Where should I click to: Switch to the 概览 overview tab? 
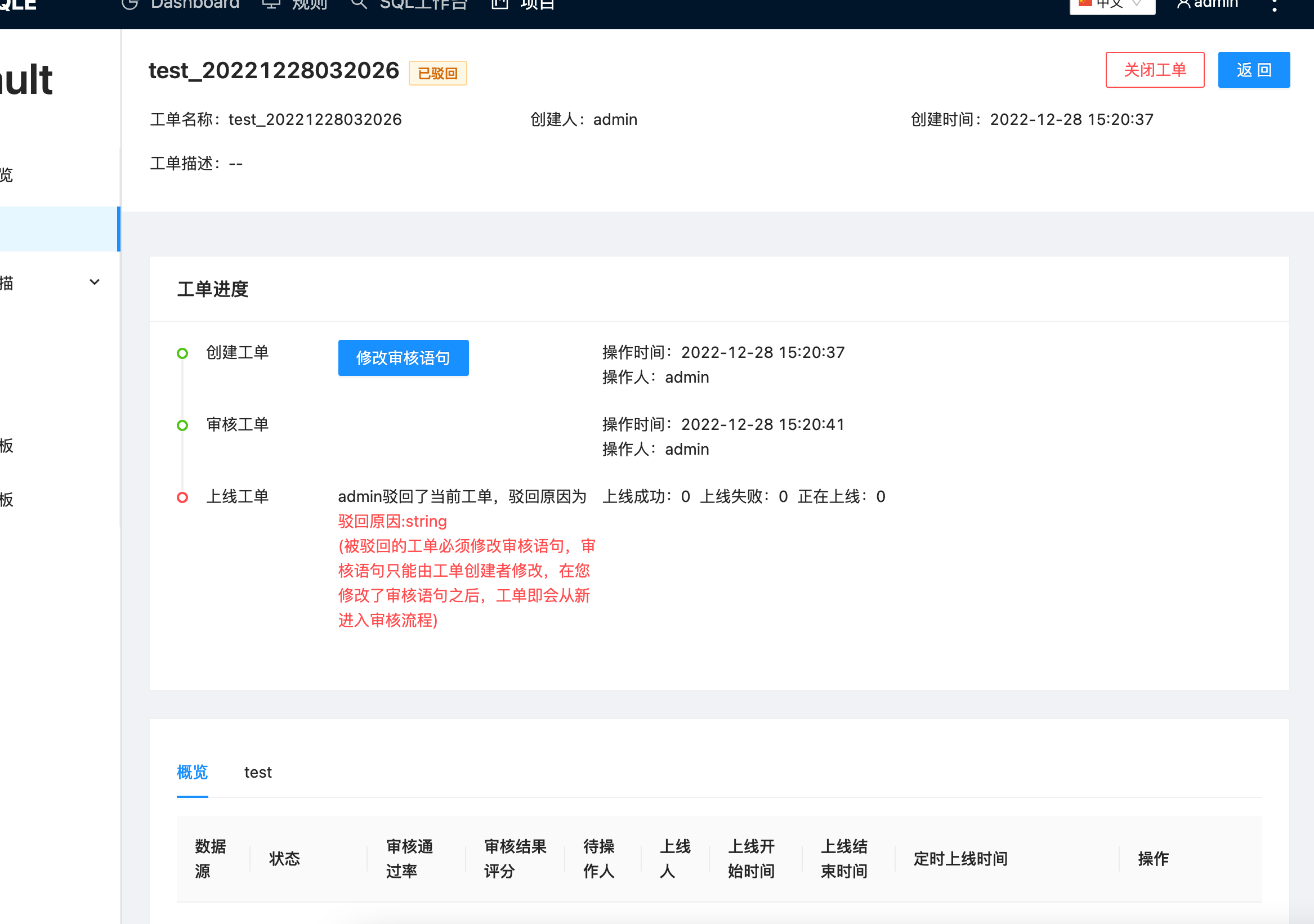coord(193,772)
